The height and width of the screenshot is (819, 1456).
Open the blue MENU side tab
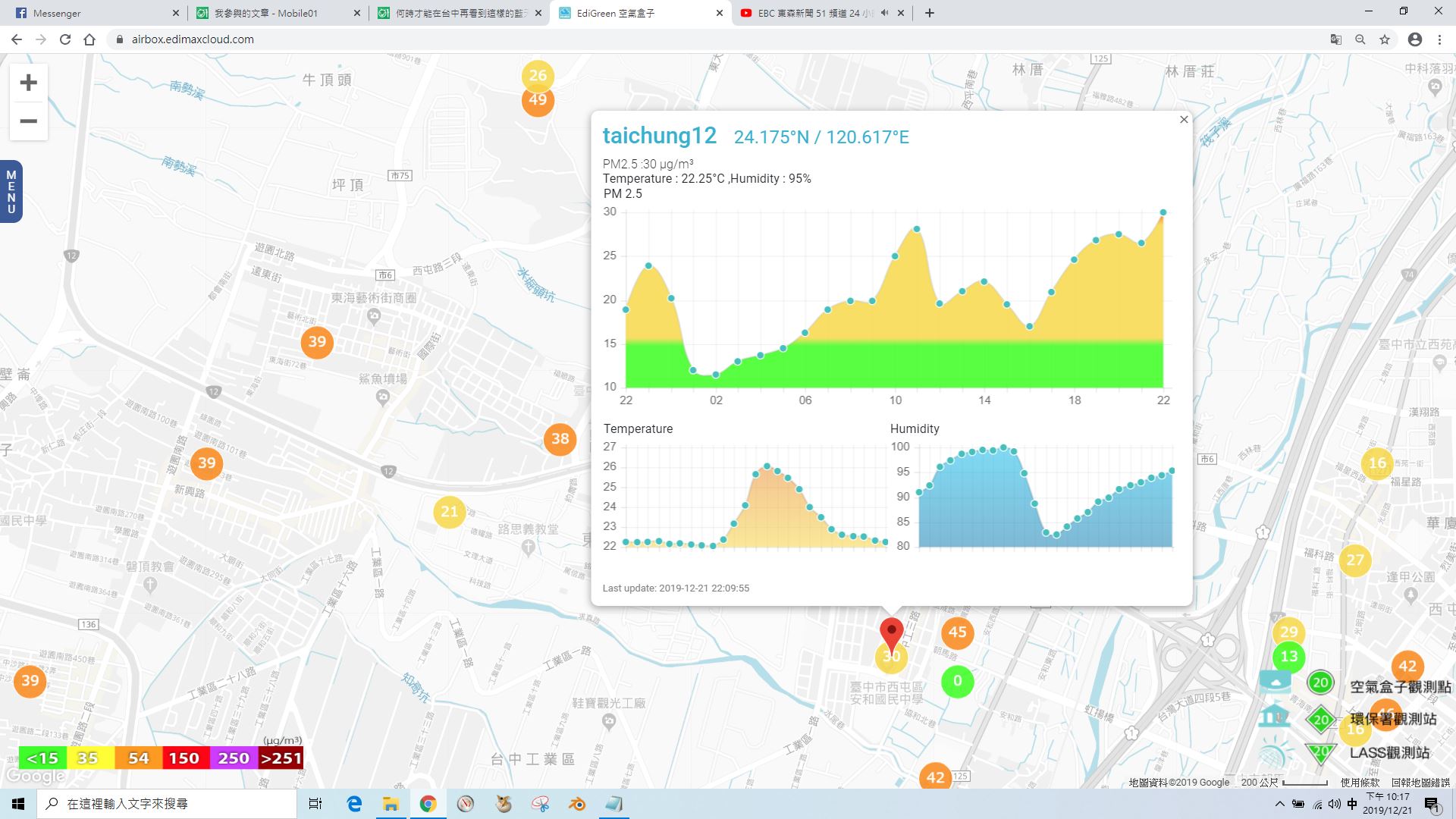[x=11, y=192]
